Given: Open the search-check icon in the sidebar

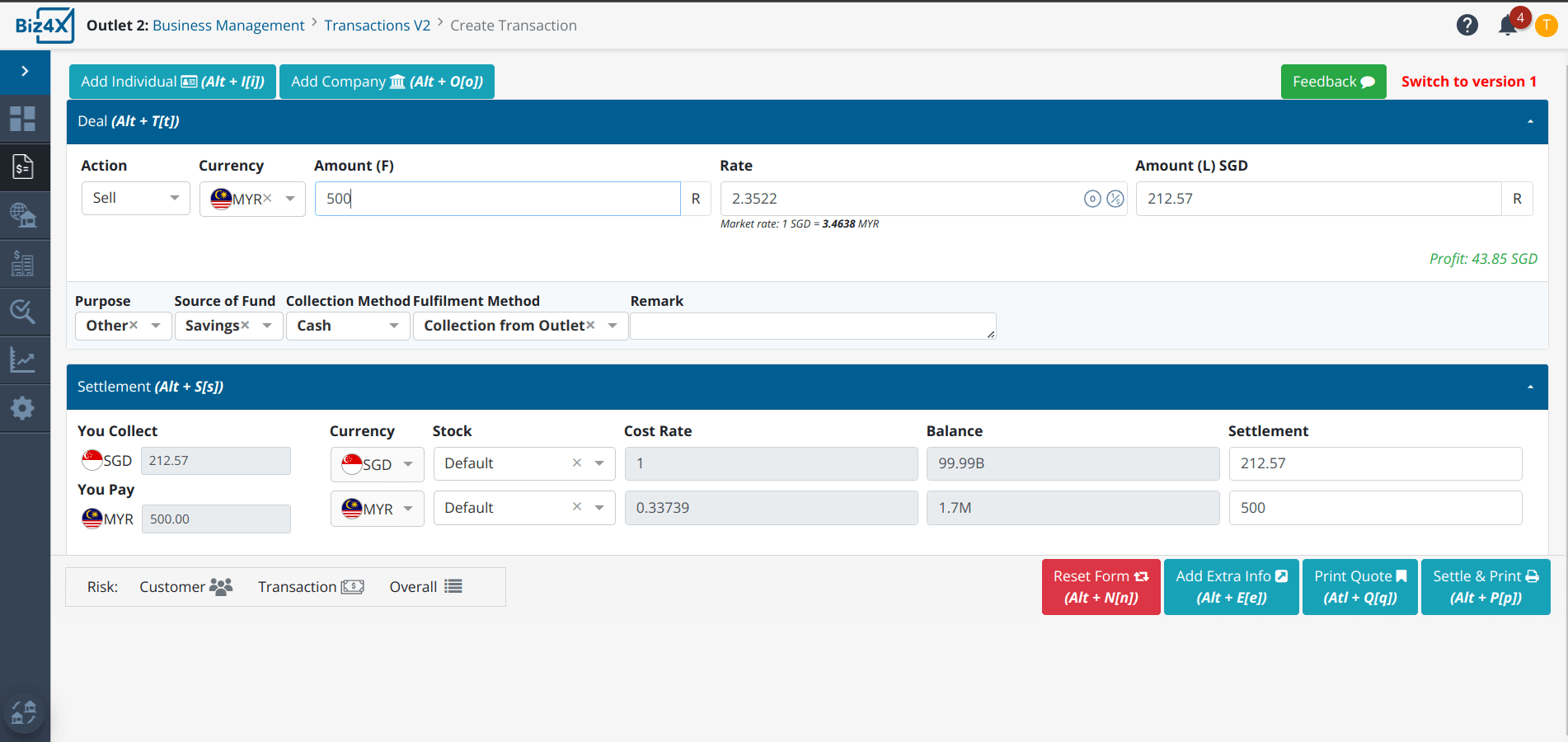Looking at the screenshot, I should point(23,312).
